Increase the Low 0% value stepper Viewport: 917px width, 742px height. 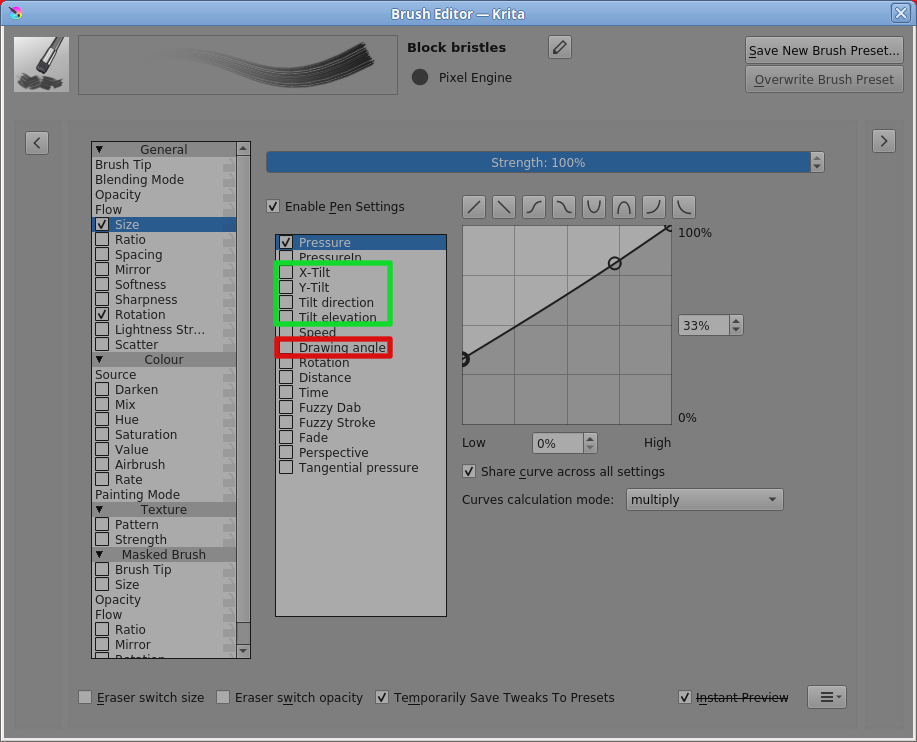coord(590,439)
